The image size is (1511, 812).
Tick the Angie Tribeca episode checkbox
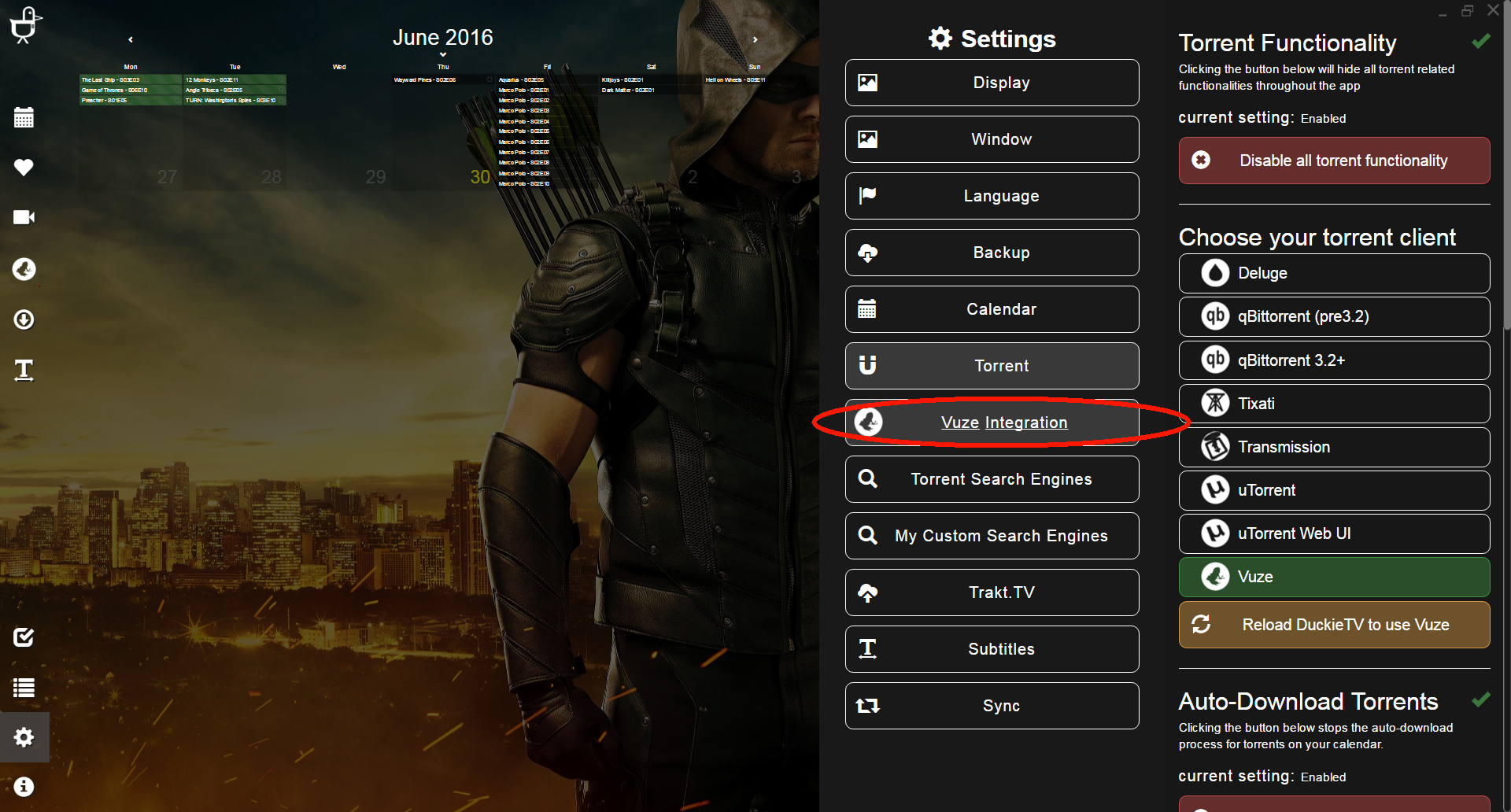281,90
